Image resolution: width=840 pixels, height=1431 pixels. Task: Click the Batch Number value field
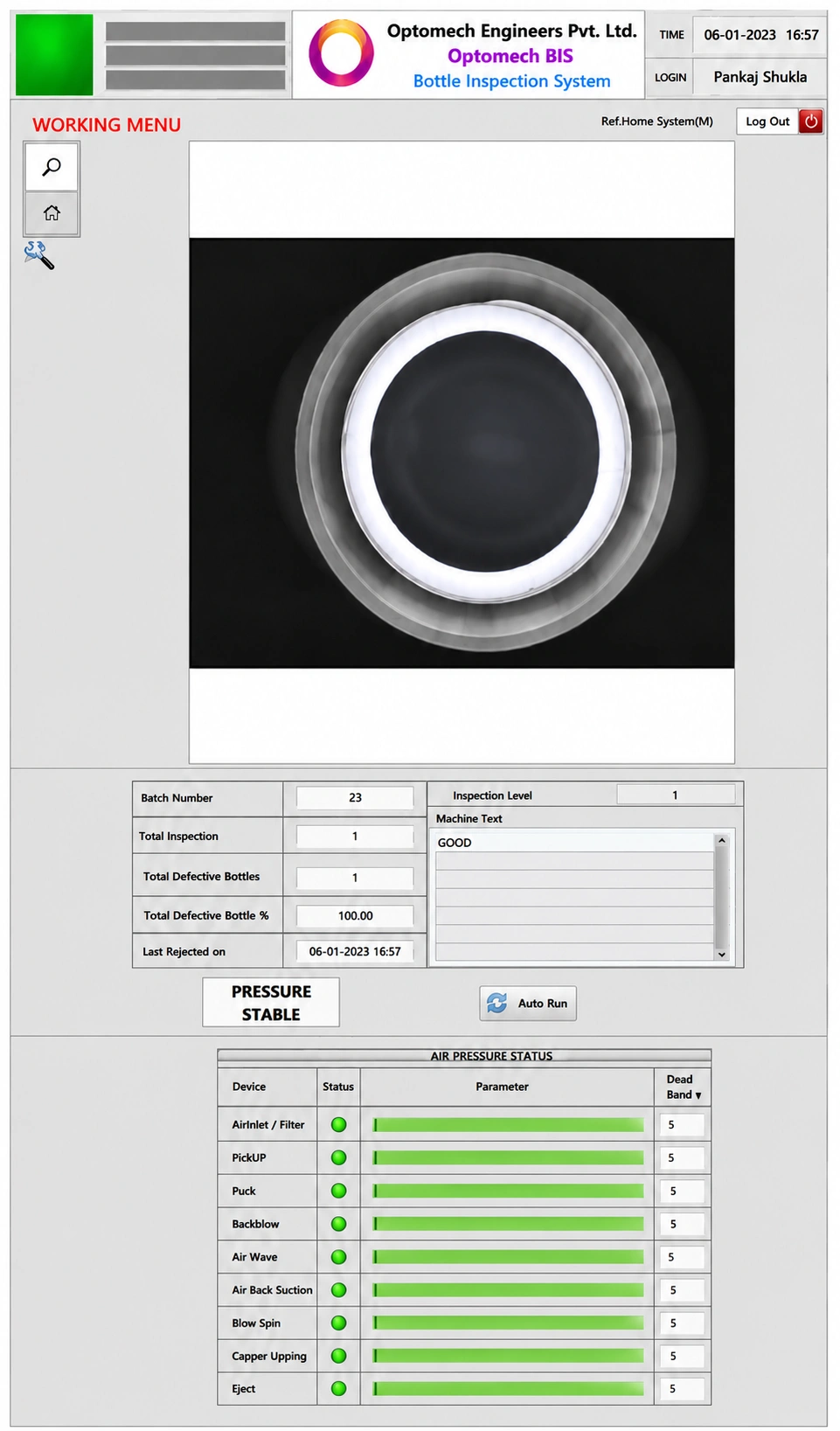355,797
